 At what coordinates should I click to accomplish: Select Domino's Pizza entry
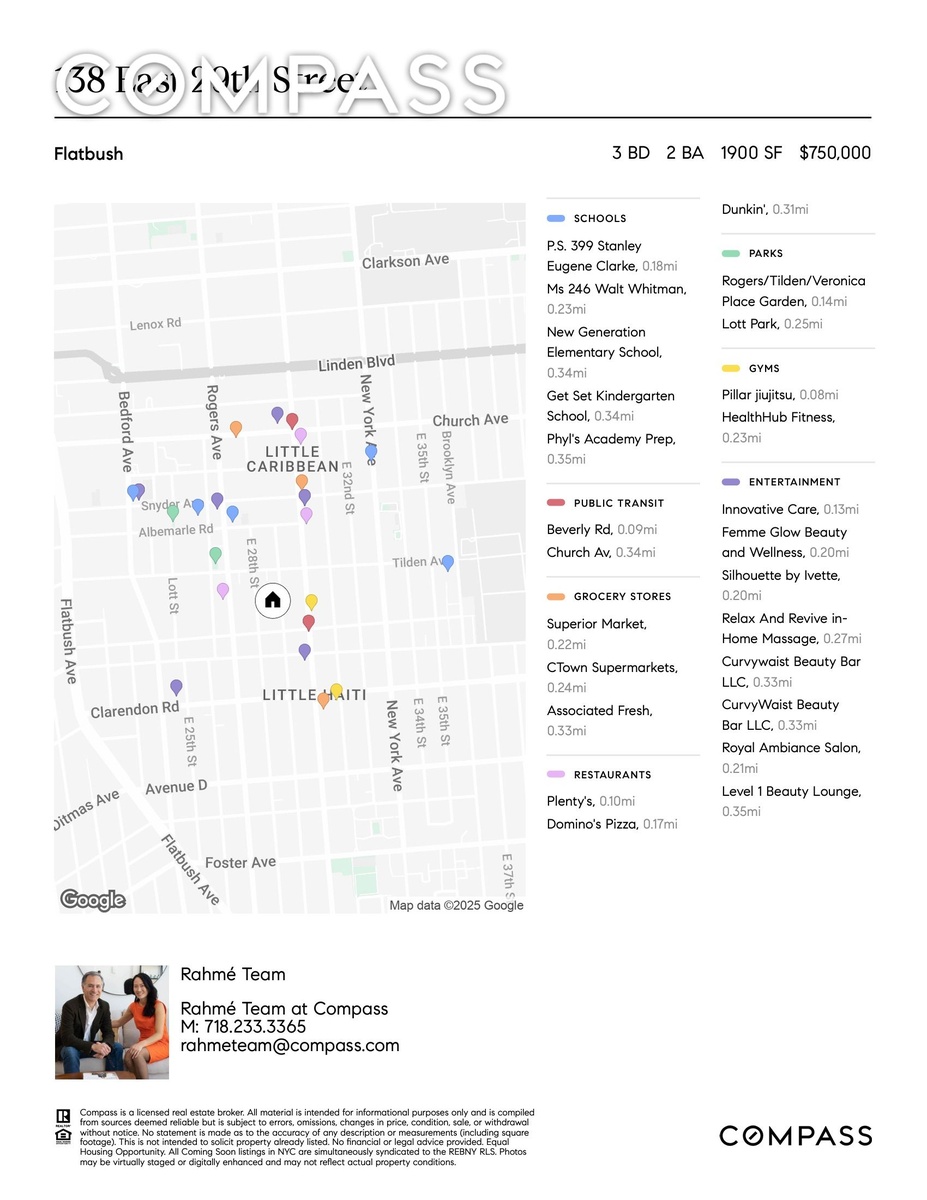click(x=612, y=824)
